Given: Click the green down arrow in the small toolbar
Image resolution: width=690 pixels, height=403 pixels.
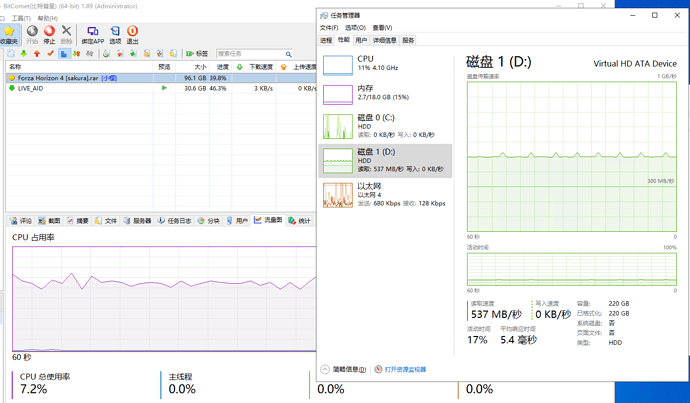Looking at the screenshot, I should 24,54.
